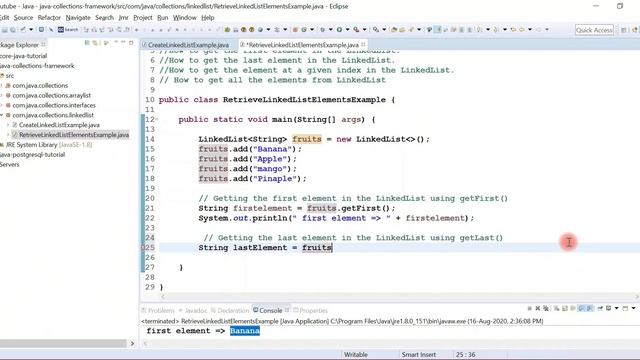Click Remove All Terminated Launches icon

coord(546,308)
